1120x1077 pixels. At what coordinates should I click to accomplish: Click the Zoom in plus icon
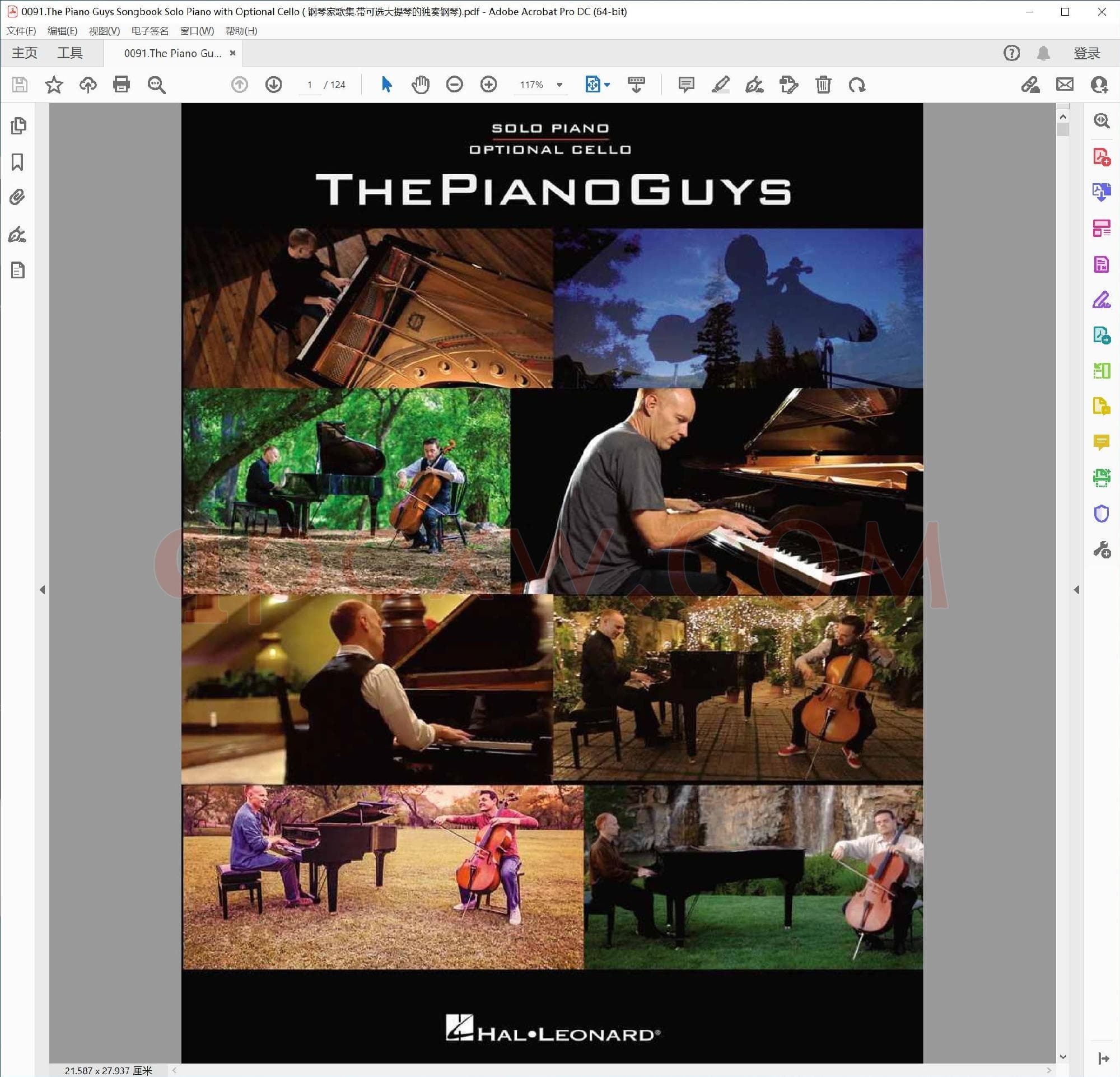(x=488, y=85)
